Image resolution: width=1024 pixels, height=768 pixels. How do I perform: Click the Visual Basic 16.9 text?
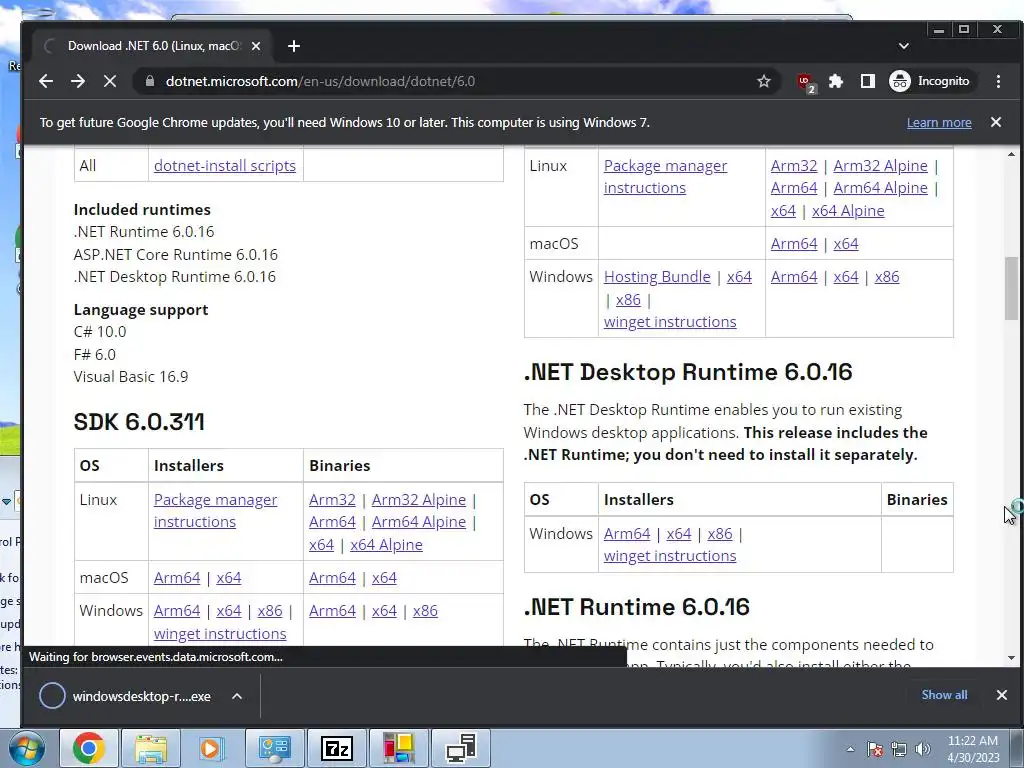coord(131,377)
